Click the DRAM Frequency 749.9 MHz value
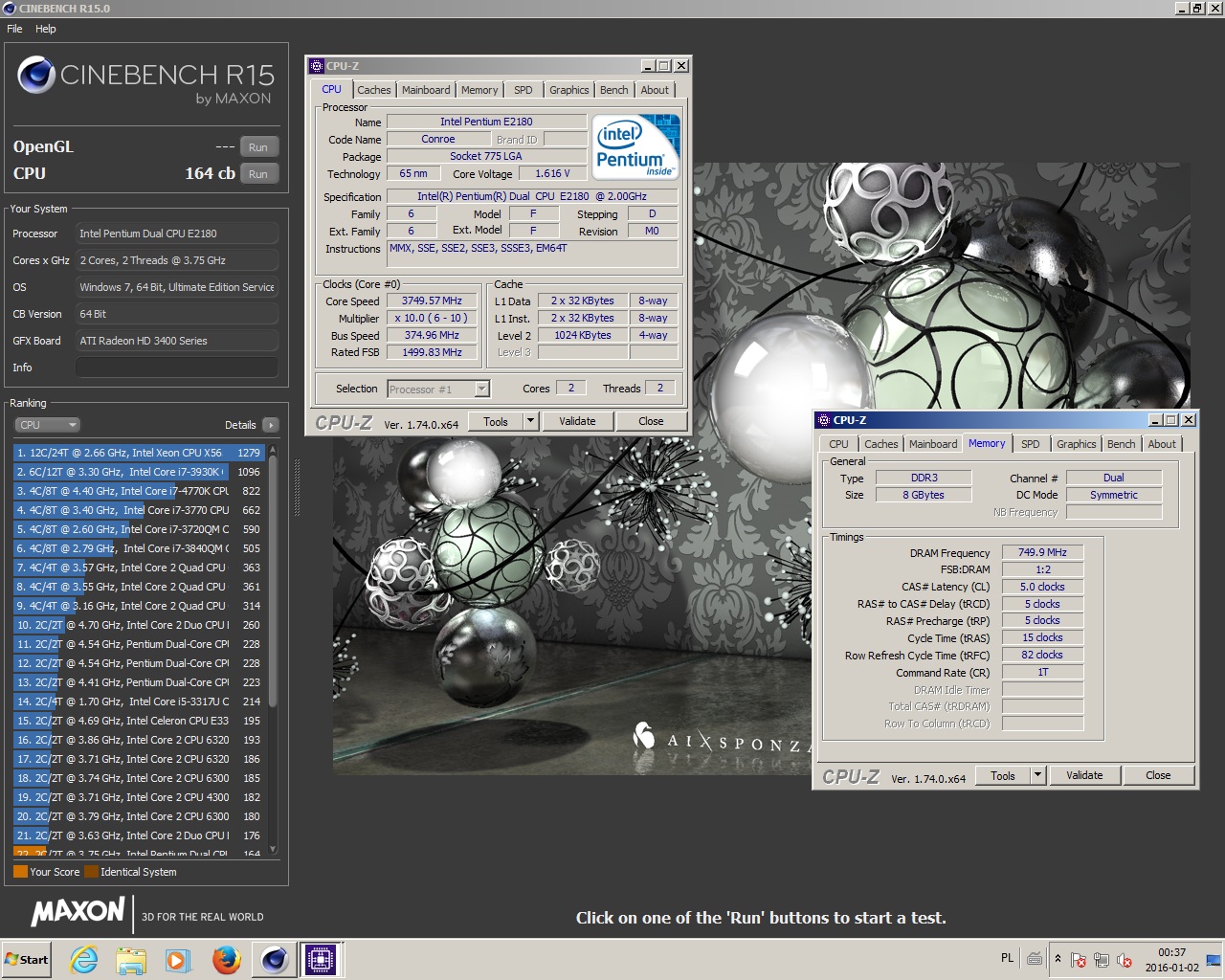Screen dimensions: 1225x980 tap(1042, 552)
